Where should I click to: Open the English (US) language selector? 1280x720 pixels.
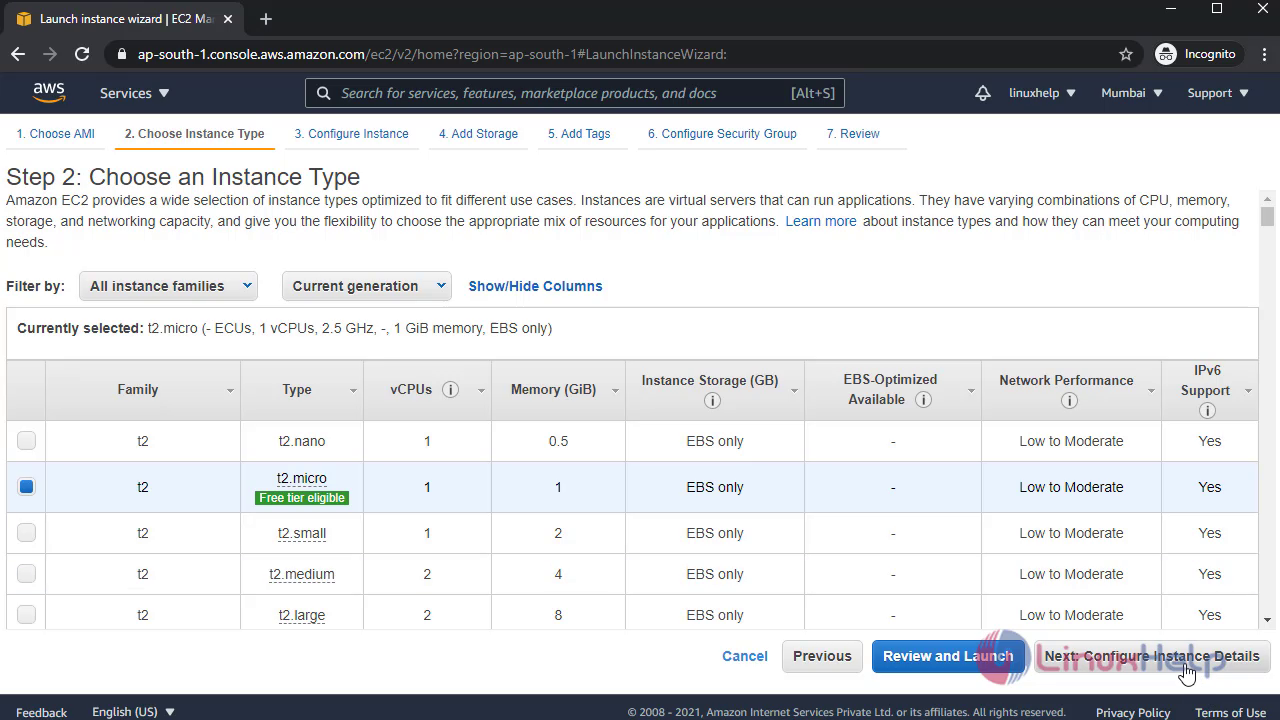(x=134, y=711)
